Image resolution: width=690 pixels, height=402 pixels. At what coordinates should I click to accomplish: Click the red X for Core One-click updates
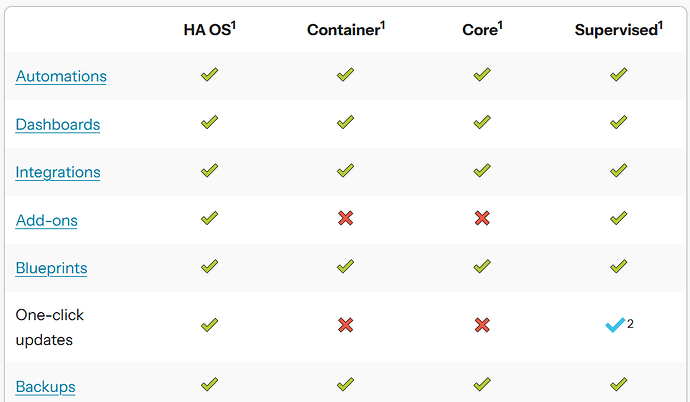click(x=482, y=325)
